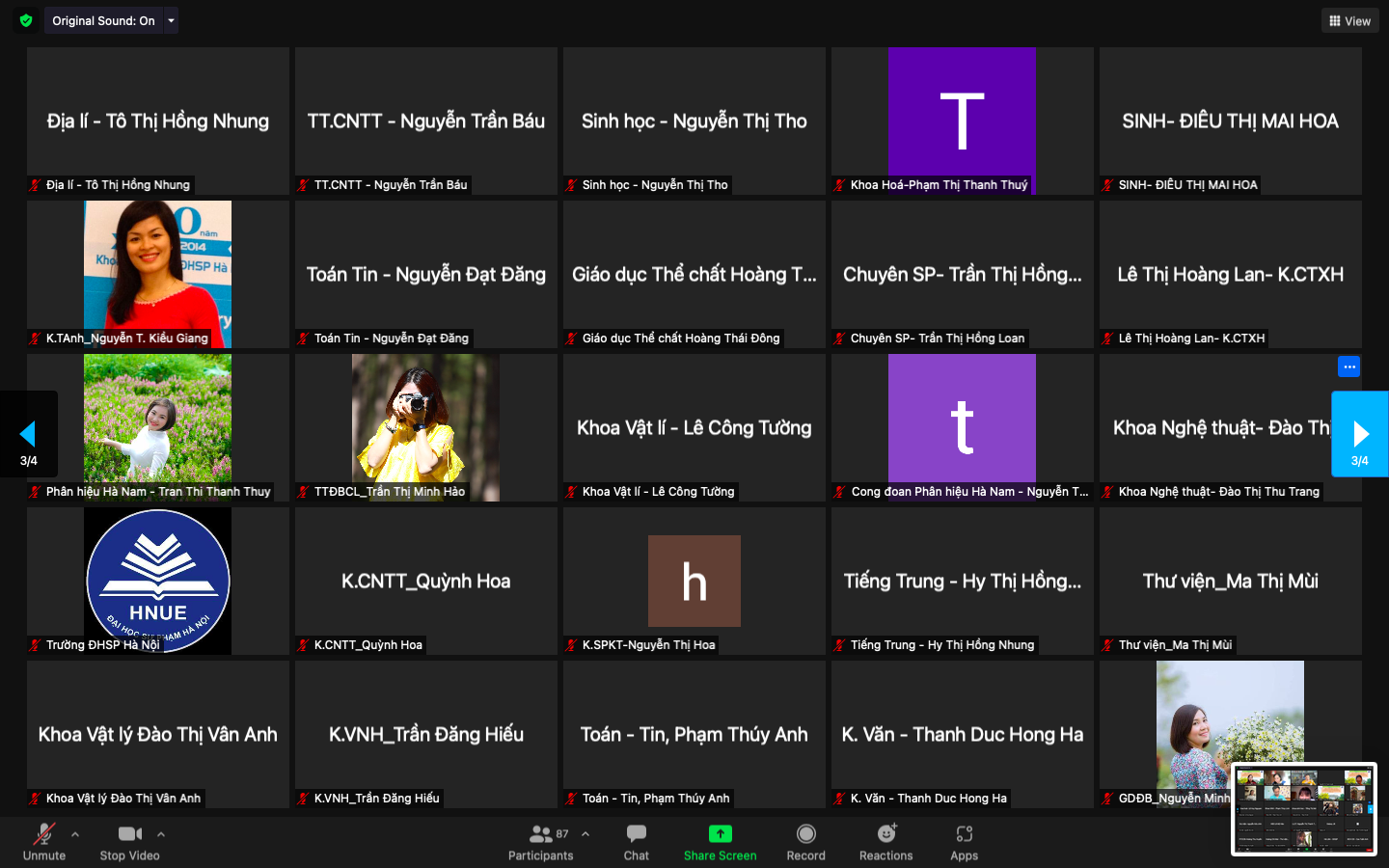Open the Chat panel
Viewport: 1389px width, 868px height.
[x=636, y=842]
